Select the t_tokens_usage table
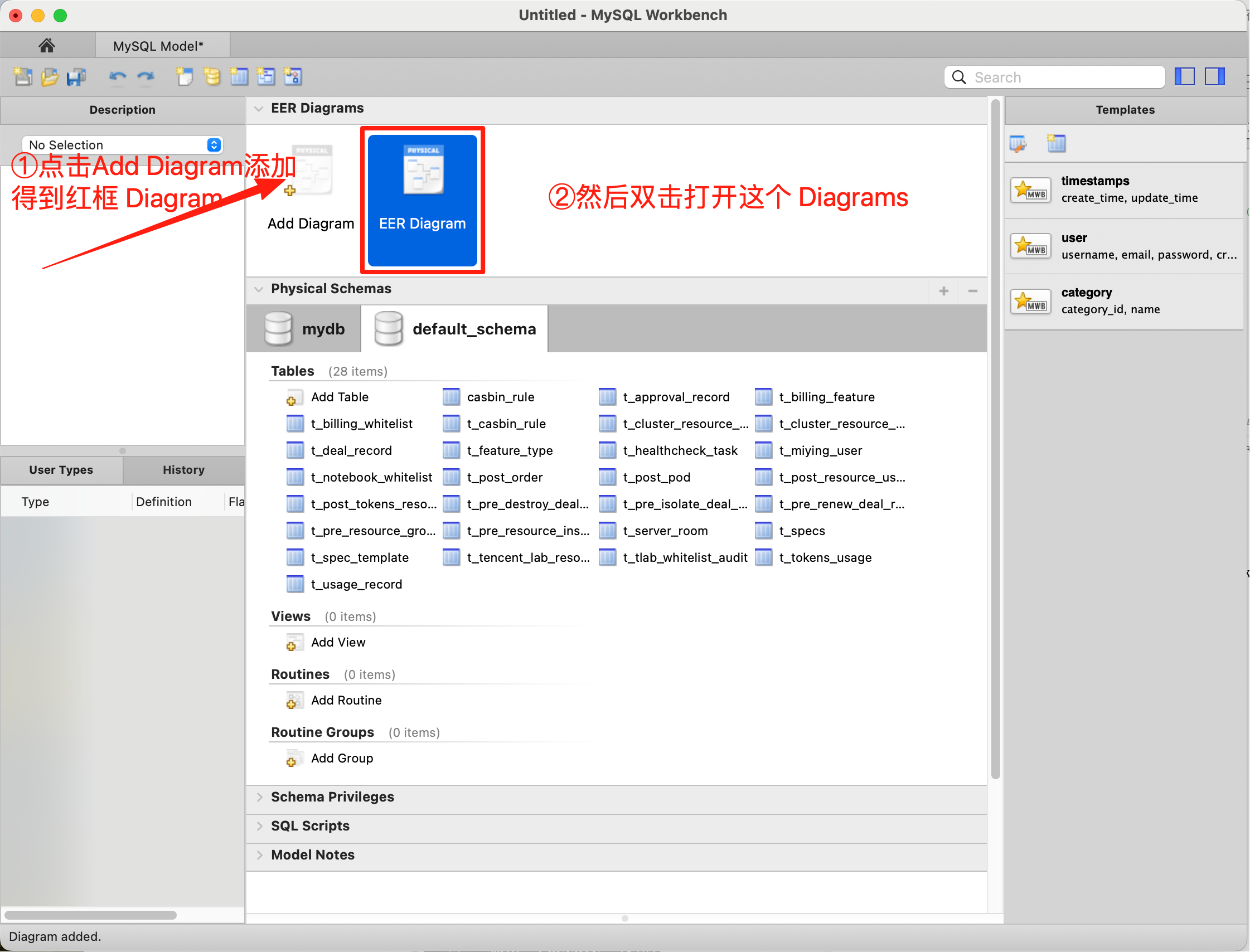Image resolution: width=1250 pixels, height=952 pixels. click(x=813, y=557)
